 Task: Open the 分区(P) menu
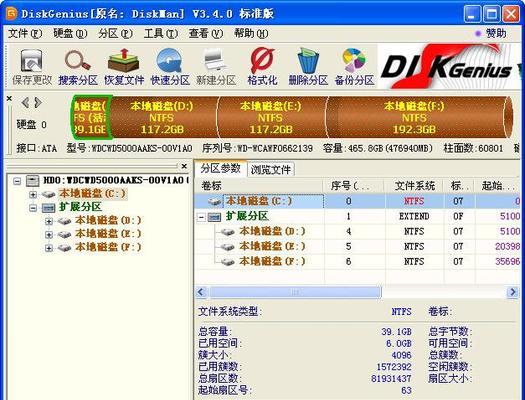tap(115, 33)
